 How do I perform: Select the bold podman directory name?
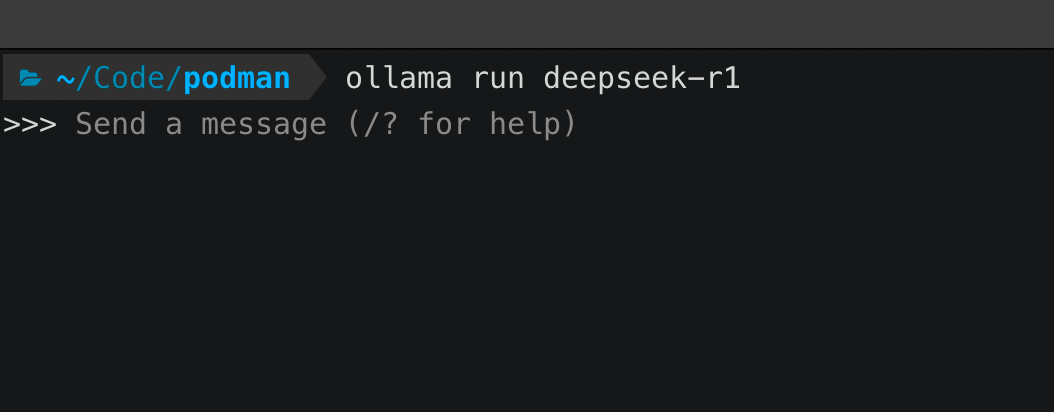(237, 78)
